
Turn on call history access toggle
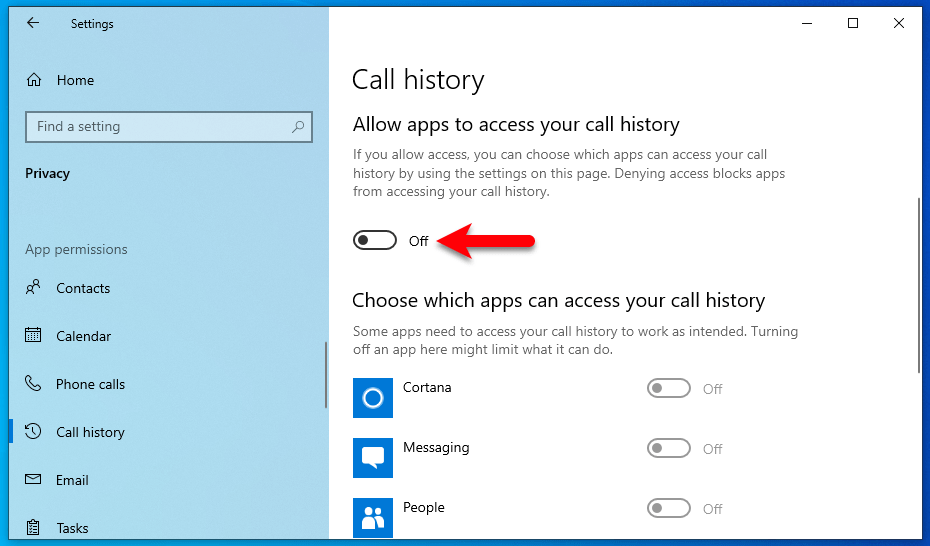pos(375,240)
